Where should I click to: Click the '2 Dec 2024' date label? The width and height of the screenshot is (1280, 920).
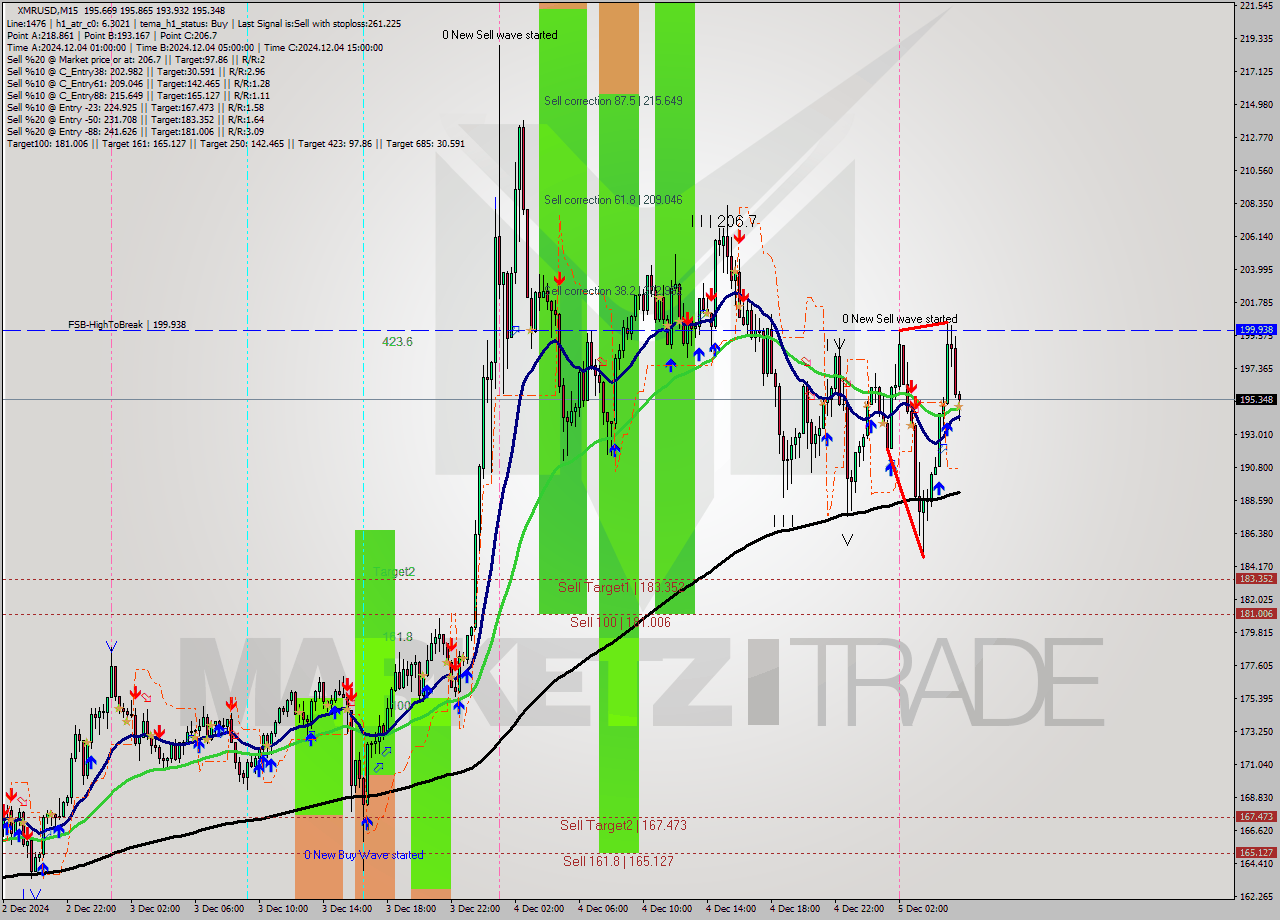pos(27,909)
